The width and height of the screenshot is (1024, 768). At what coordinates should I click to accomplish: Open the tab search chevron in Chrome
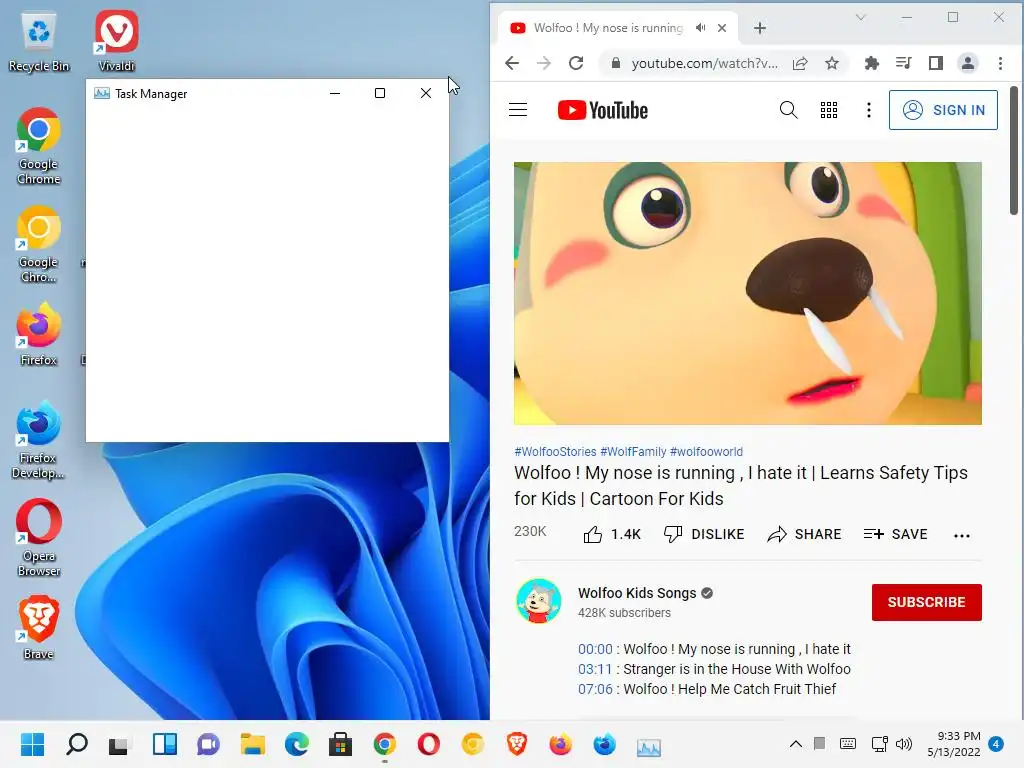[x=861, y=18]
